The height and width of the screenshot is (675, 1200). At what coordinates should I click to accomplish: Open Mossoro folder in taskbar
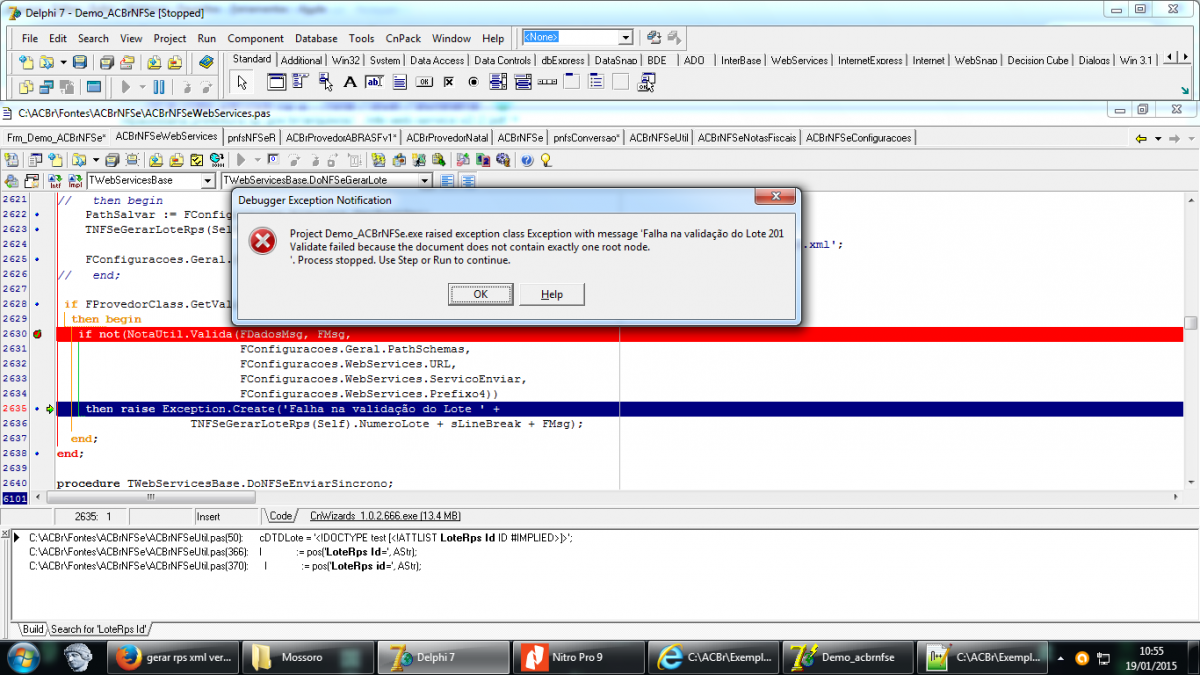click(310, 657)
